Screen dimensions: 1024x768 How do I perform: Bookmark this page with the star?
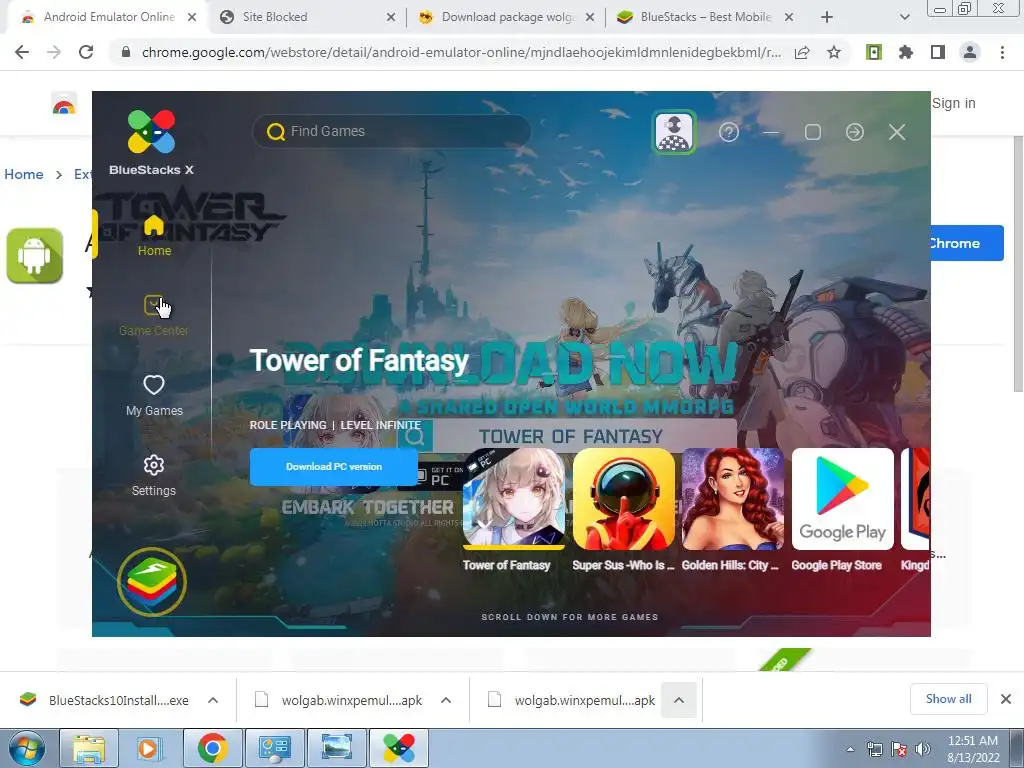point(834,52)
